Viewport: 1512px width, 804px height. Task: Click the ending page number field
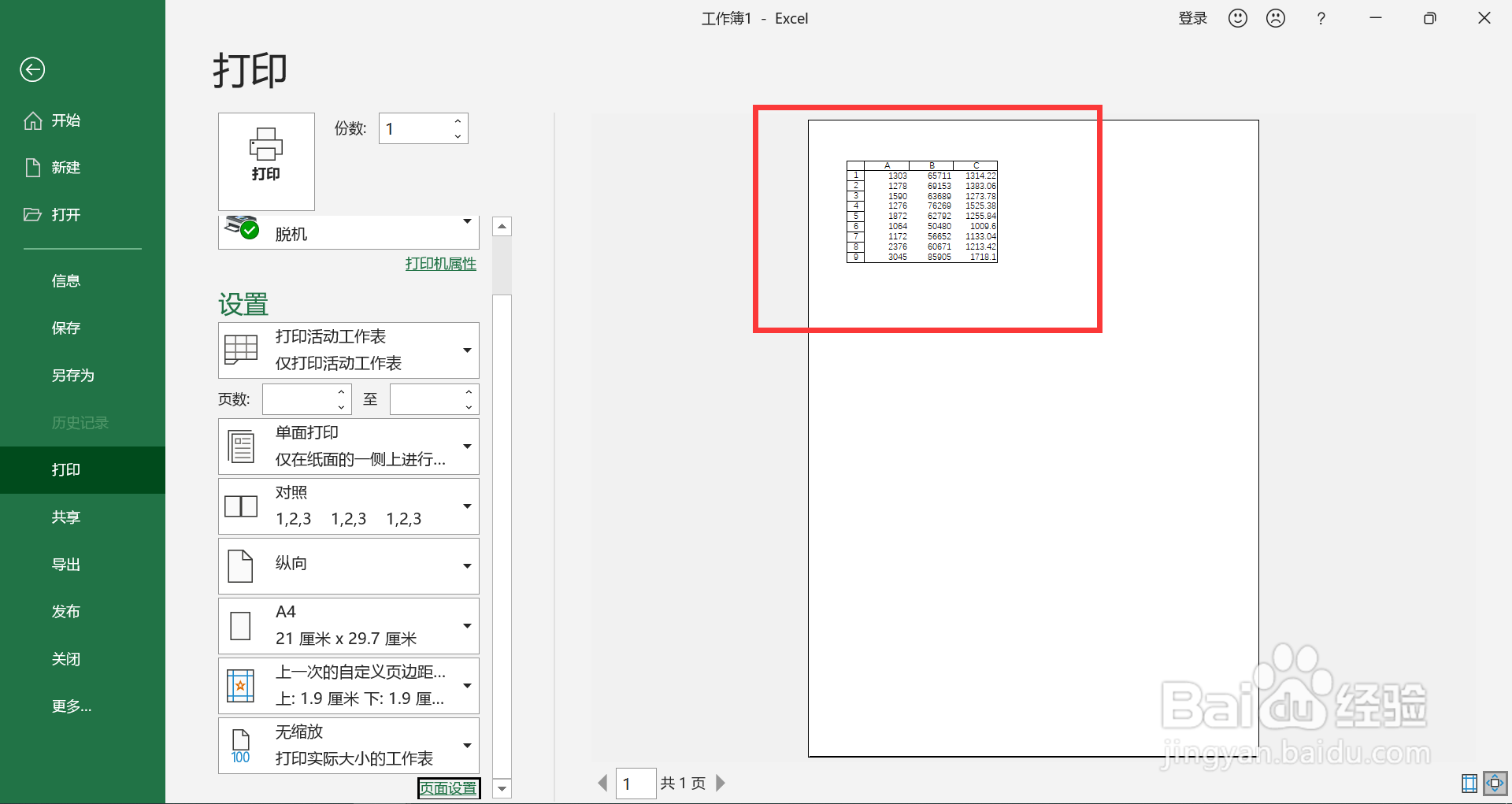426,399
